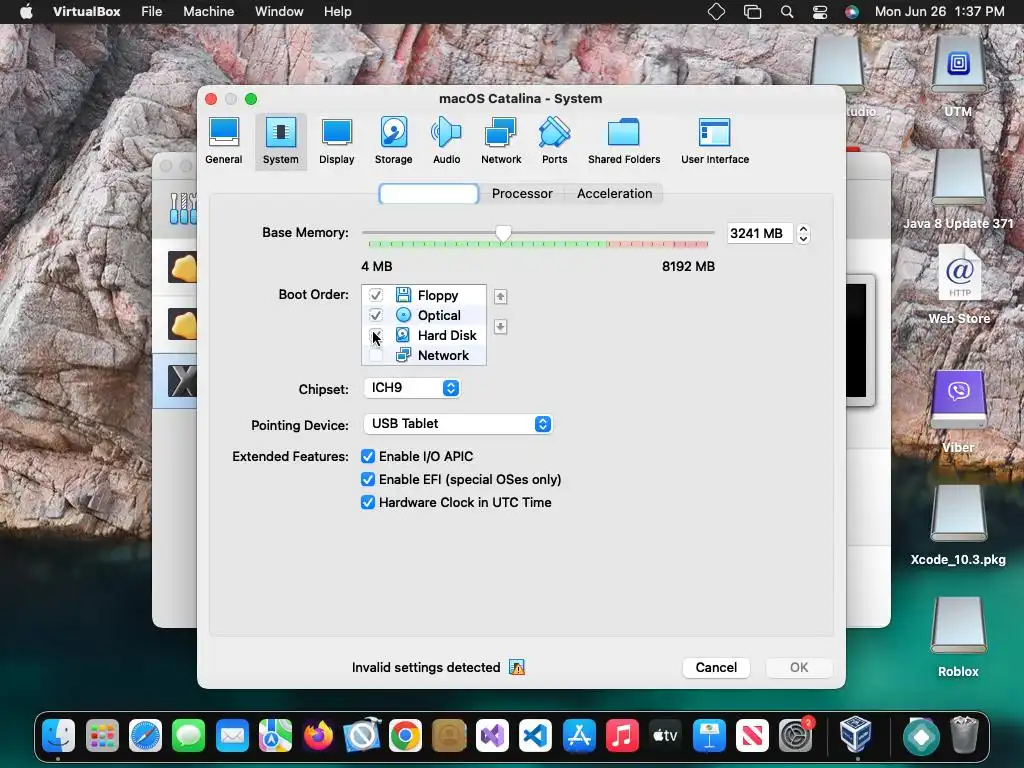1024x768 pixels.
Task: Click the 3241 MB memory field
Action: click(760, 233)
